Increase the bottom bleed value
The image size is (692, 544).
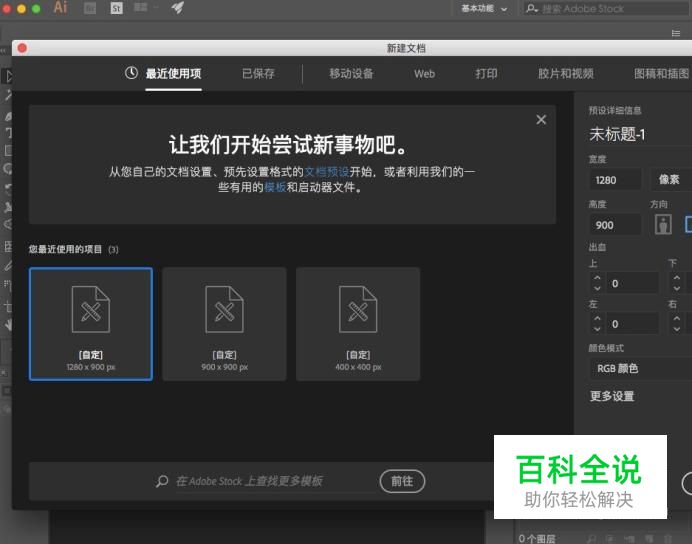pos(677,278)
